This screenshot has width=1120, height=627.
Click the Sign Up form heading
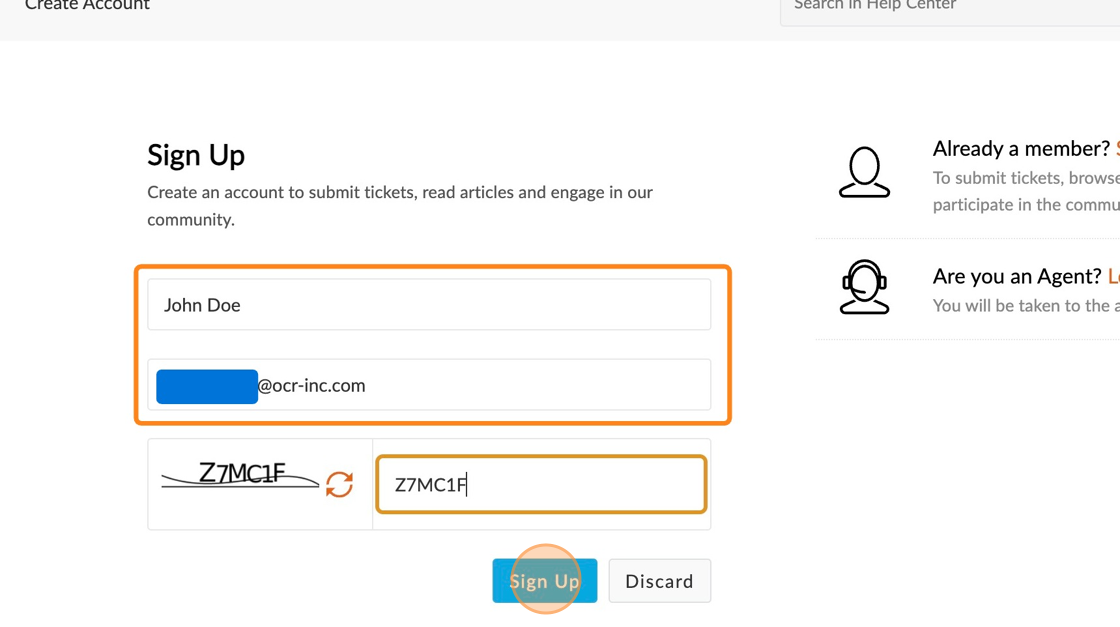pos(196,155)
